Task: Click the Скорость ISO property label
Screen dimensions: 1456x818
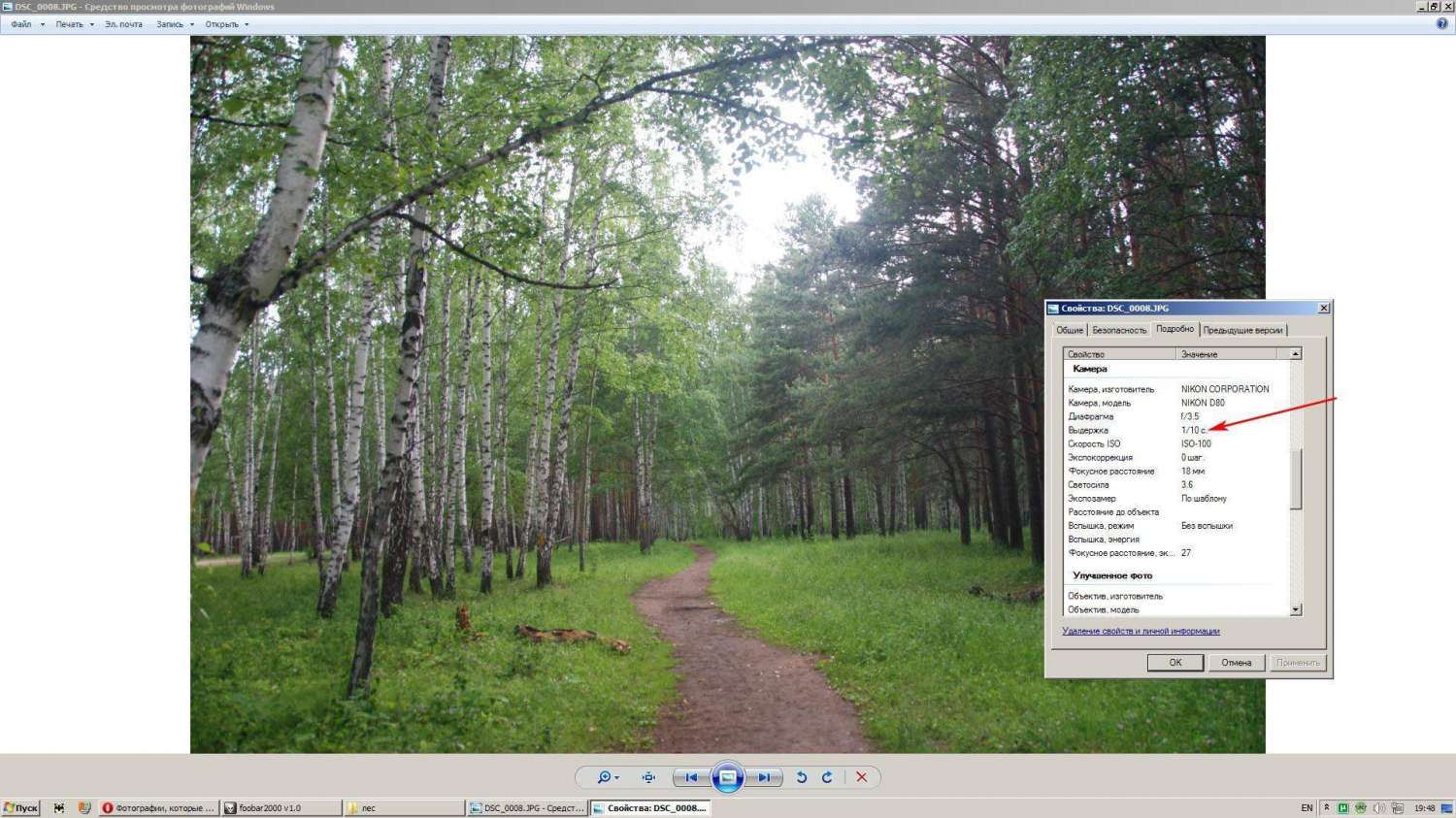Action: tap(1094, 443)
